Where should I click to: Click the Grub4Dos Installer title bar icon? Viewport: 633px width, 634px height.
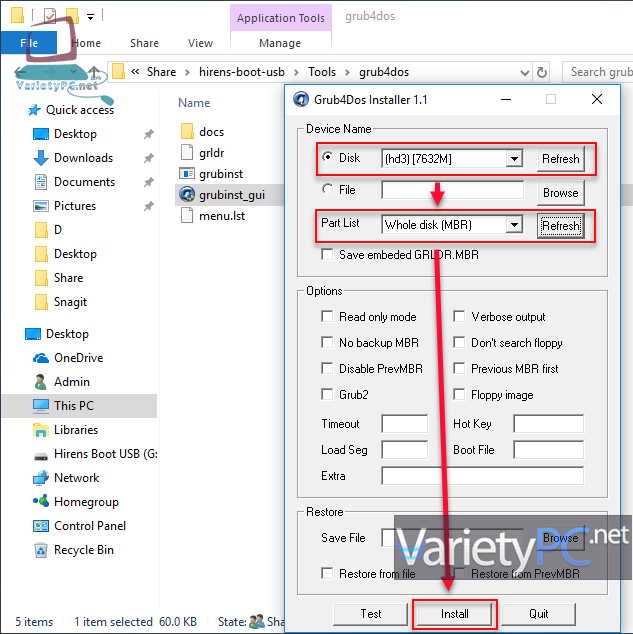point(301,99)
